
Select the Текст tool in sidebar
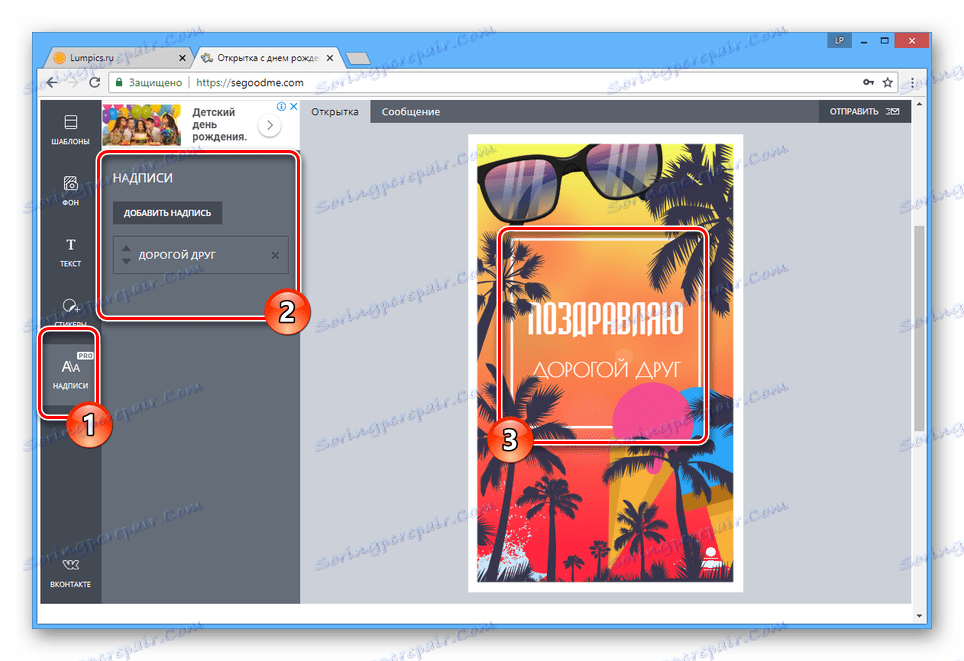point(70,252)
